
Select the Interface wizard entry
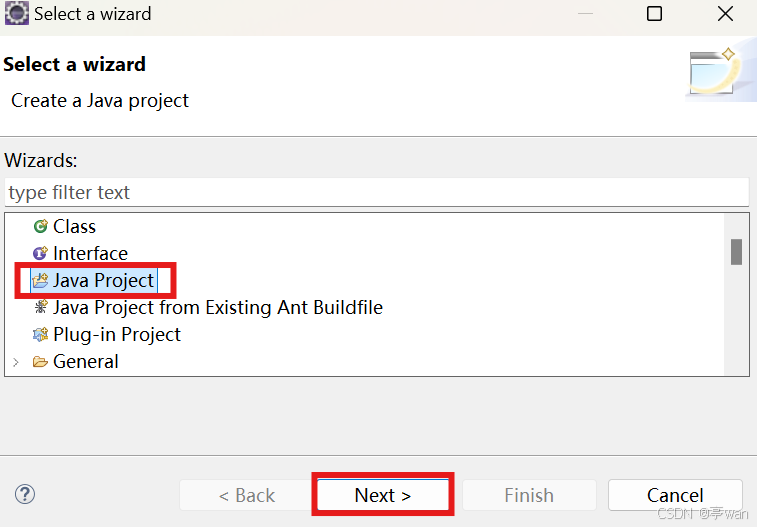[x=90, y=253]
